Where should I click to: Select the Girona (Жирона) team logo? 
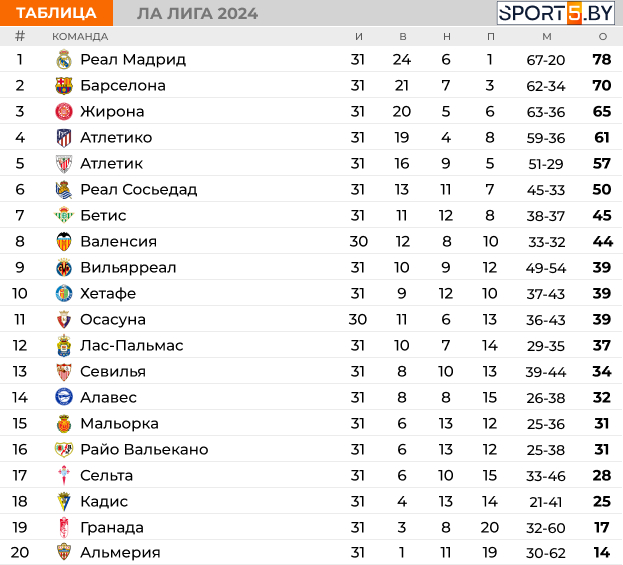coord(64,112)
